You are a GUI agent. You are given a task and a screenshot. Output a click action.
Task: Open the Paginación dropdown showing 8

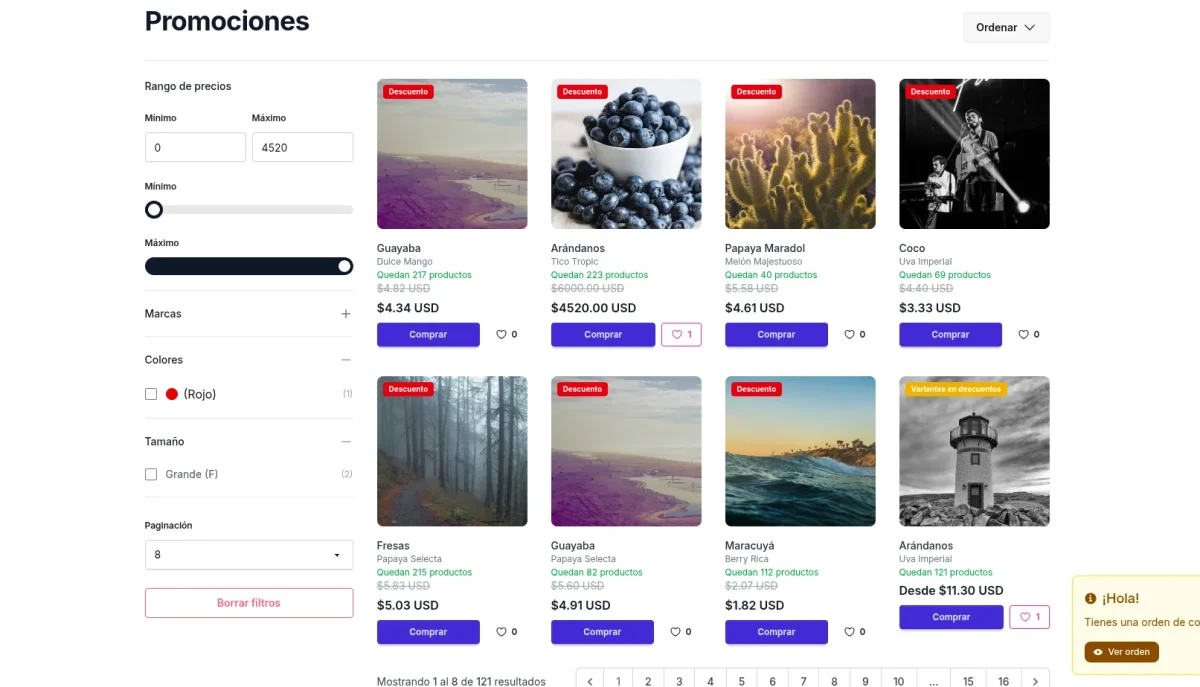coord(249,554)
